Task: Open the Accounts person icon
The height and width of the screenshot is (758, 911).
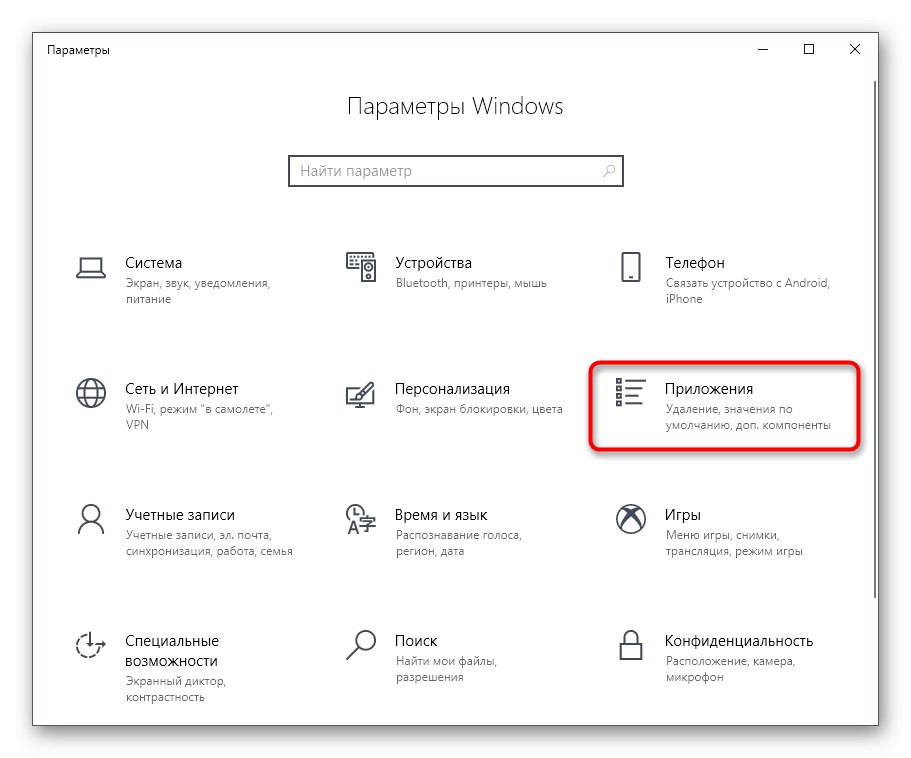Action: [x=91, y=519]
